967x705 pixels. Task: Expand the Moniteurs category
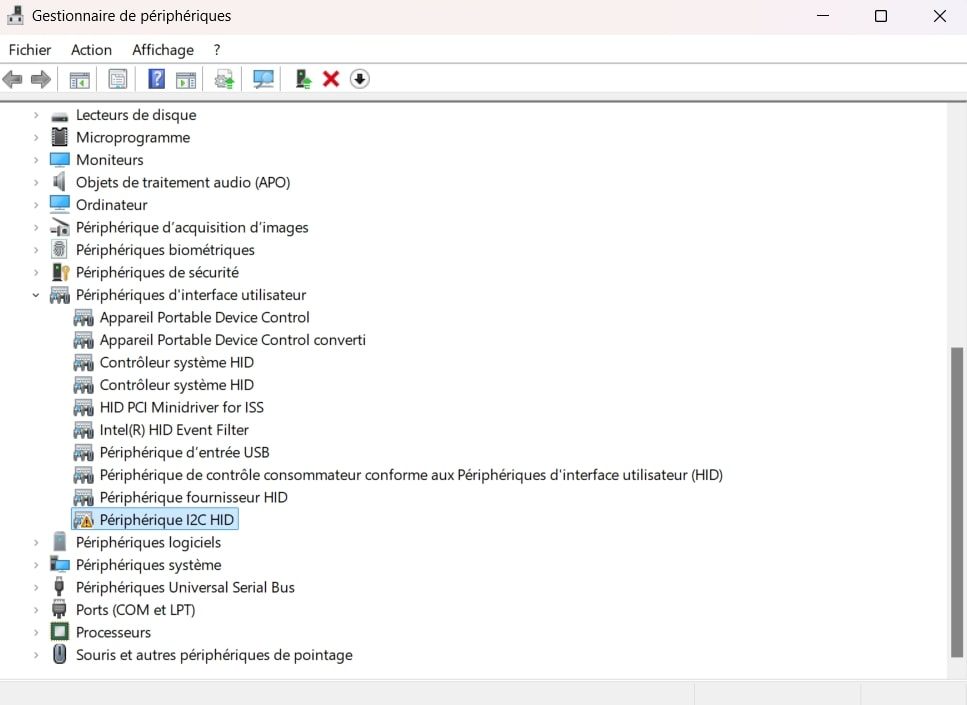36,159
